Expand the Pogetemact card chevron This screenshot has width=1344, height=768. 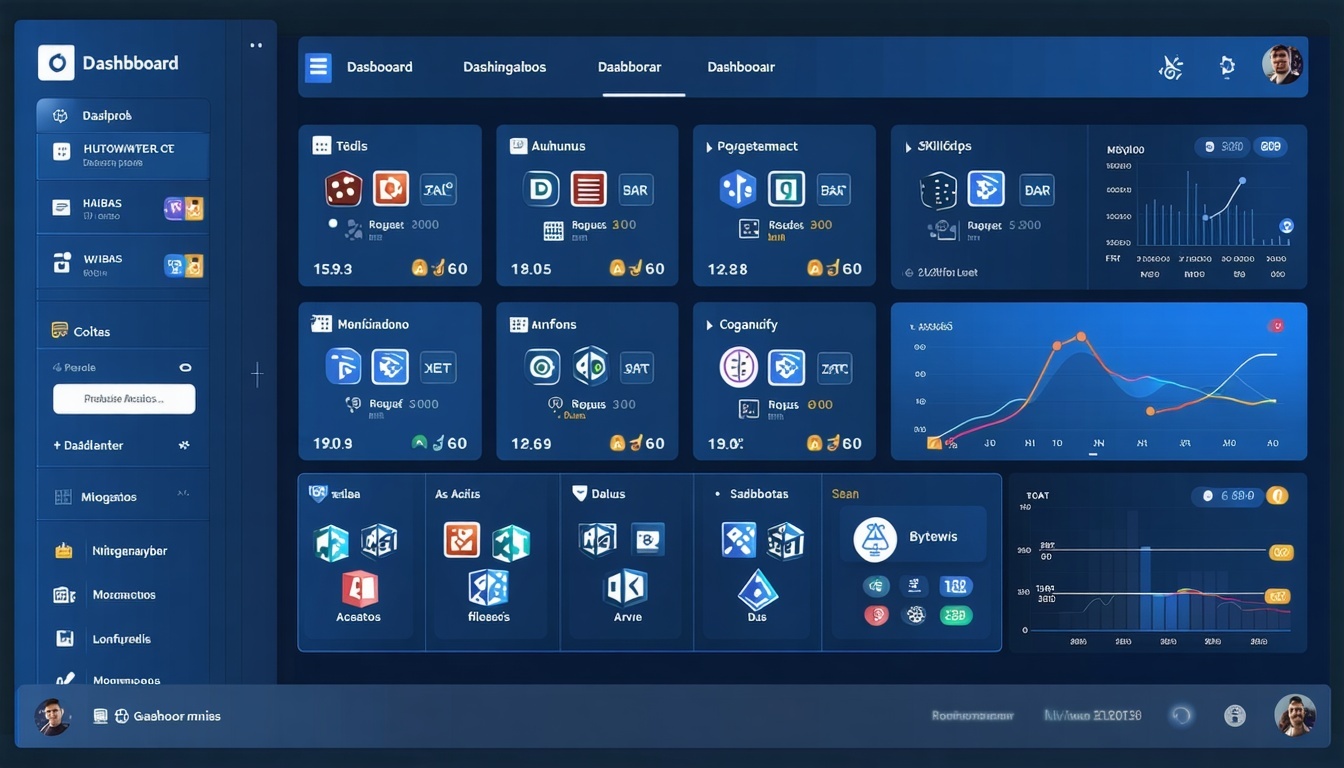point(711,146)
